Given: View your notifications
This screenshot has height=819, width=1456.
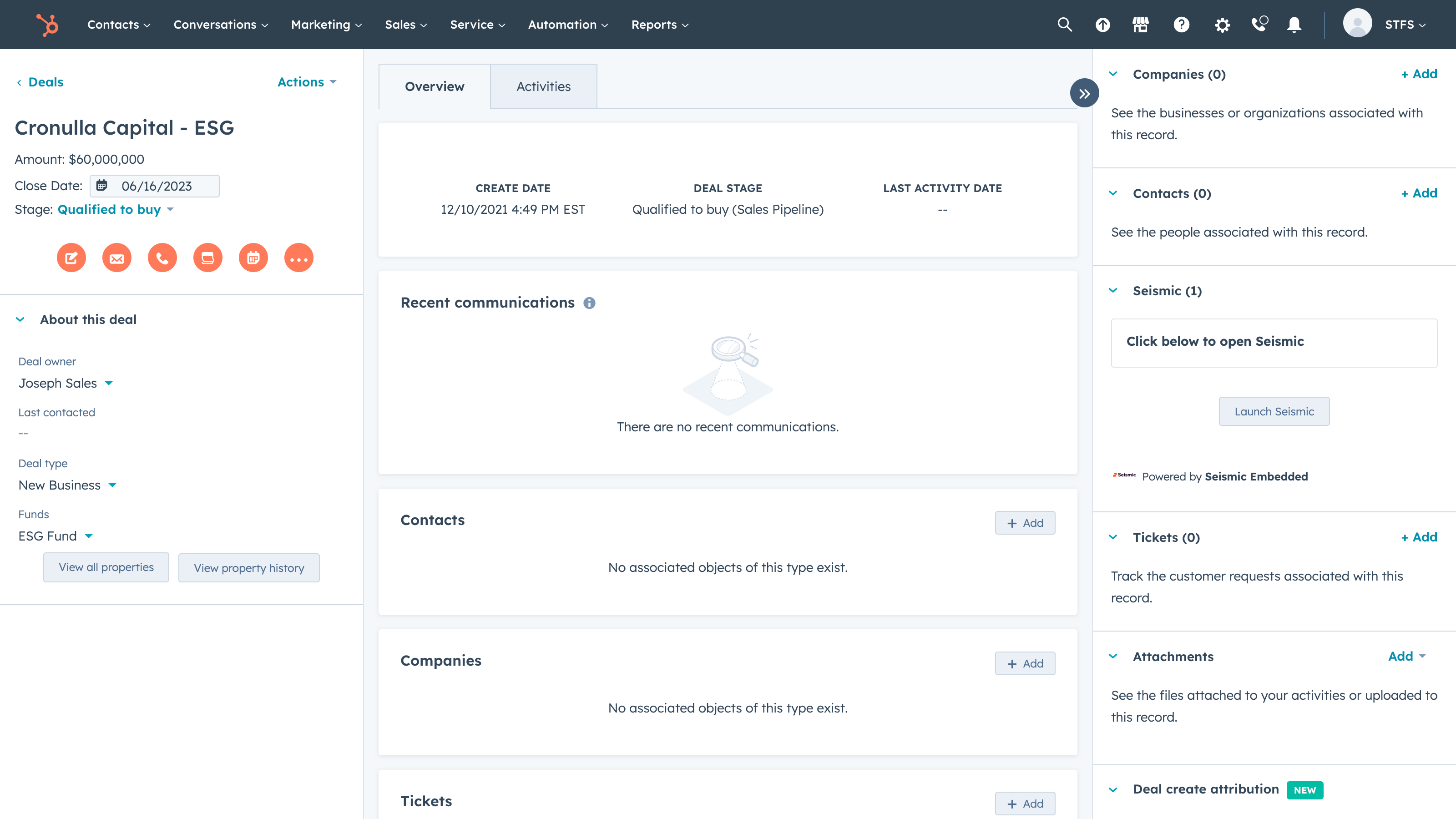Looking at the screenshot, I should (x=1294, y=24).
